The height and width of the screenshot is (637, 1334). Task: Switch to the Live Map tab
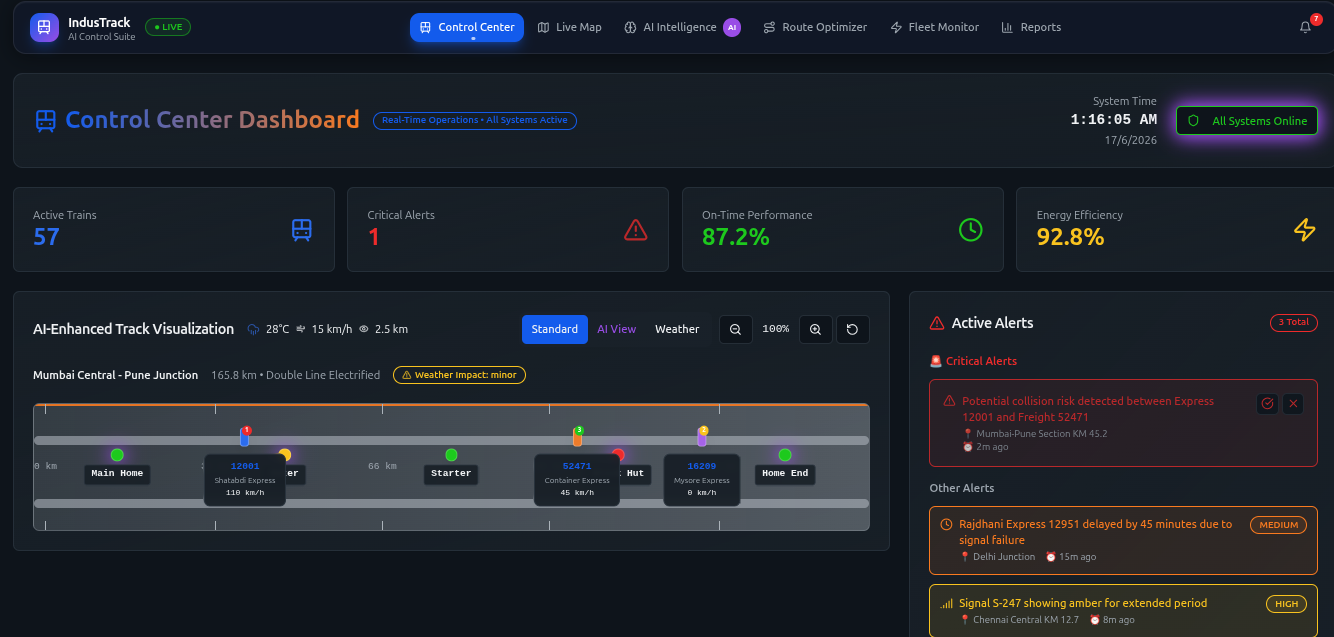[570, 27]
